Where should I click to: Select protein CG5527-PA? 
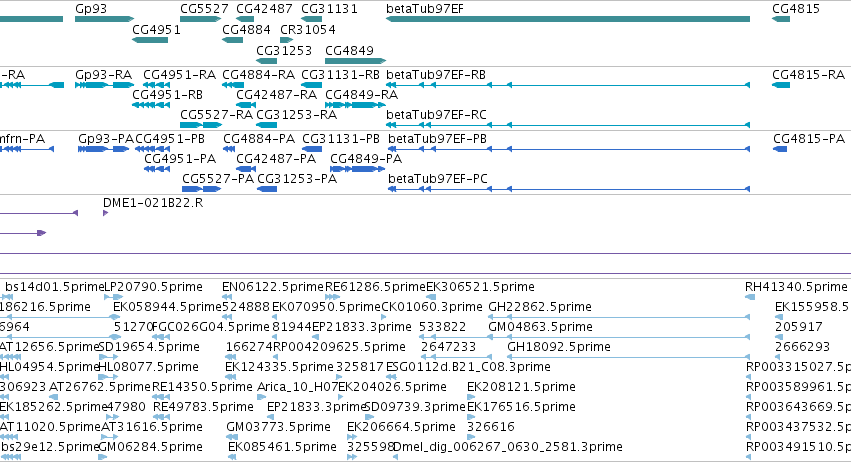coord(202,189)
